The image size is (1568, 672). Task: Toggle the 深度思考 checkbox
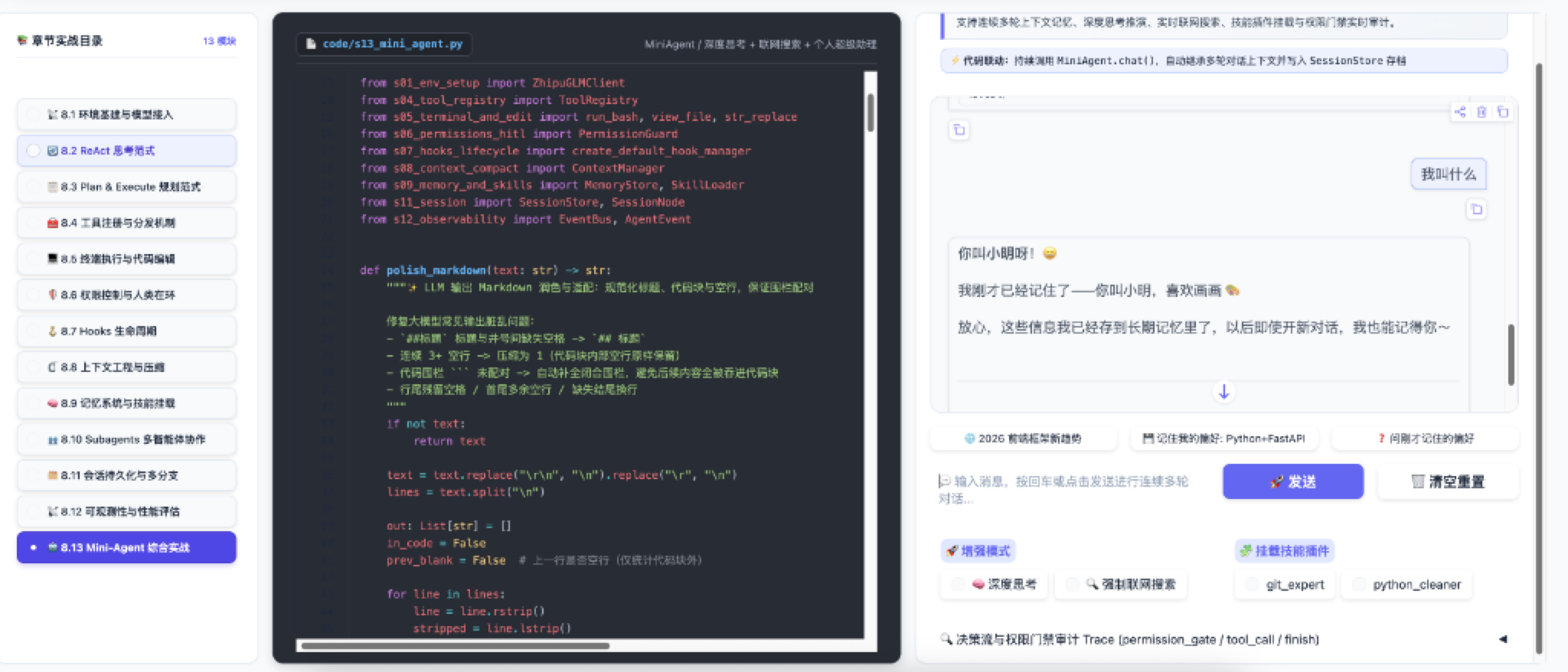958,584
